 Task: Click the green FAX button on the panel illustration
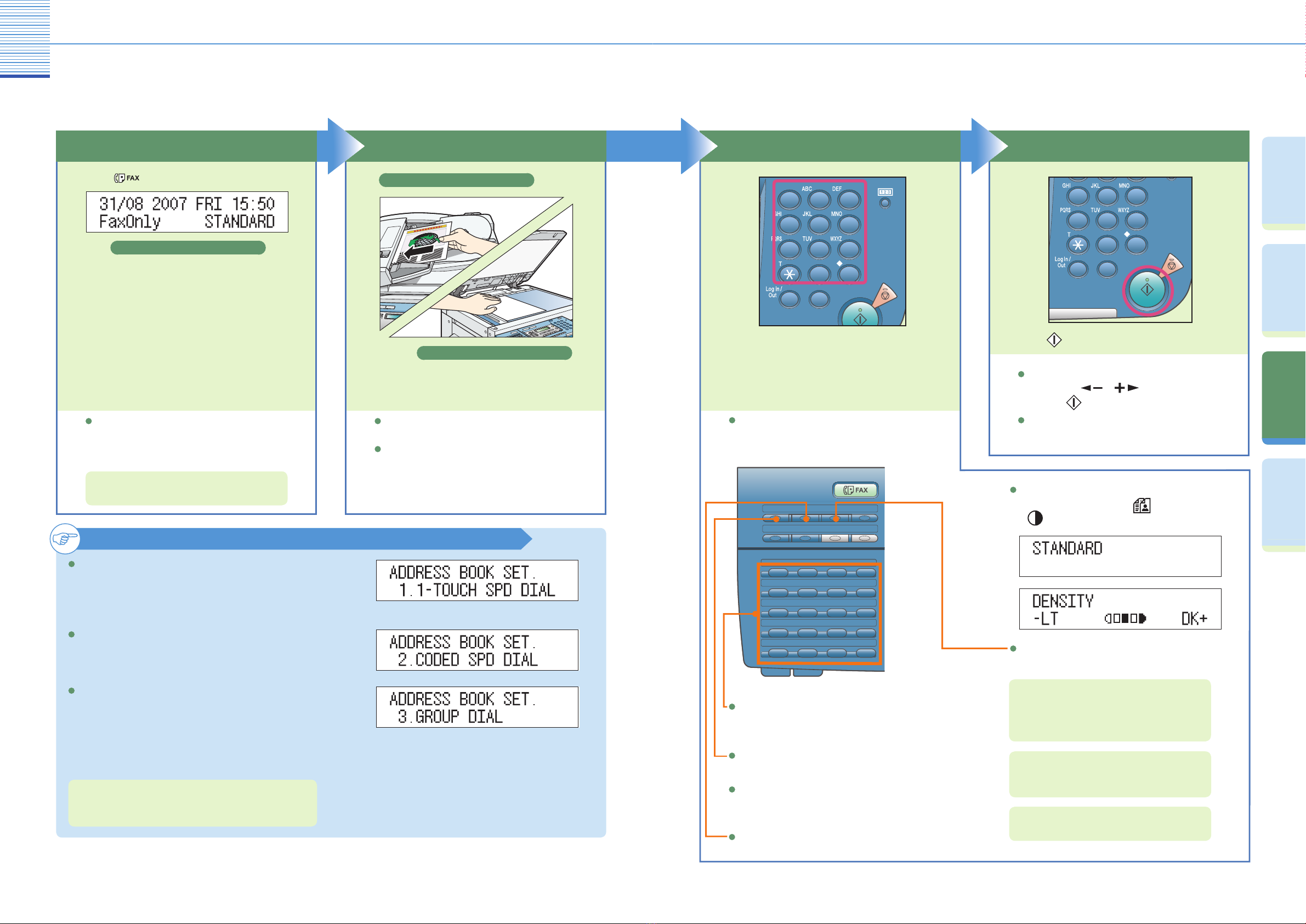pyautogui.click(x=855, y=490)
